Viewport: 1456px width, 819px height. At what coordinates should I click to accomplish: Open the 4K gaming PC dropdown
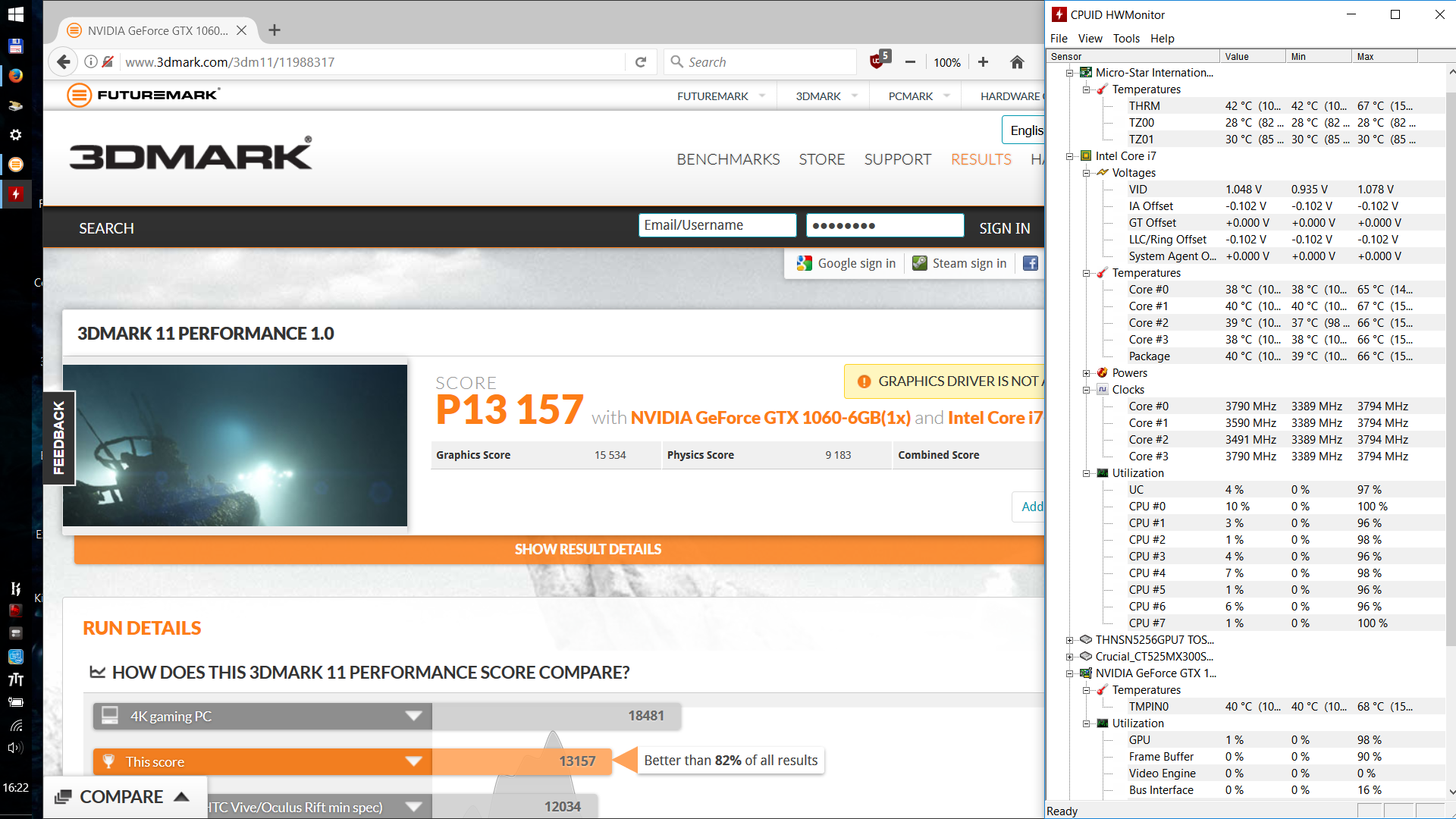pyautogui.click(x=413, y=716)
